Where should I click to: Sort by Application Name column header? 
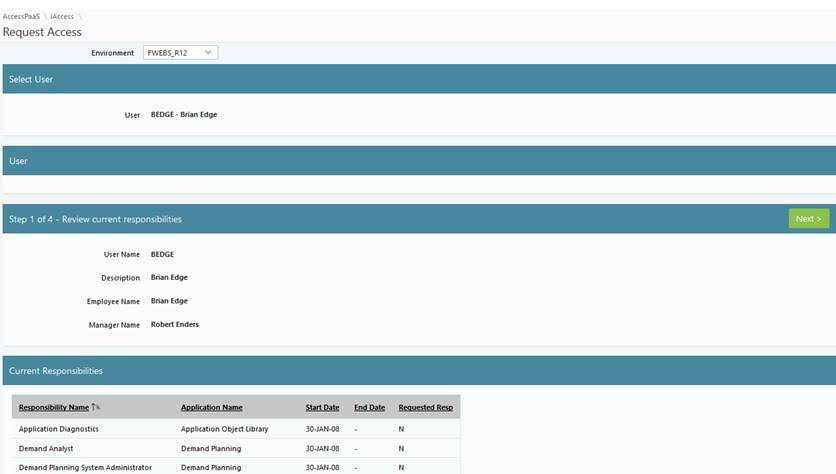pyautogui.click(x=212, y=407)
